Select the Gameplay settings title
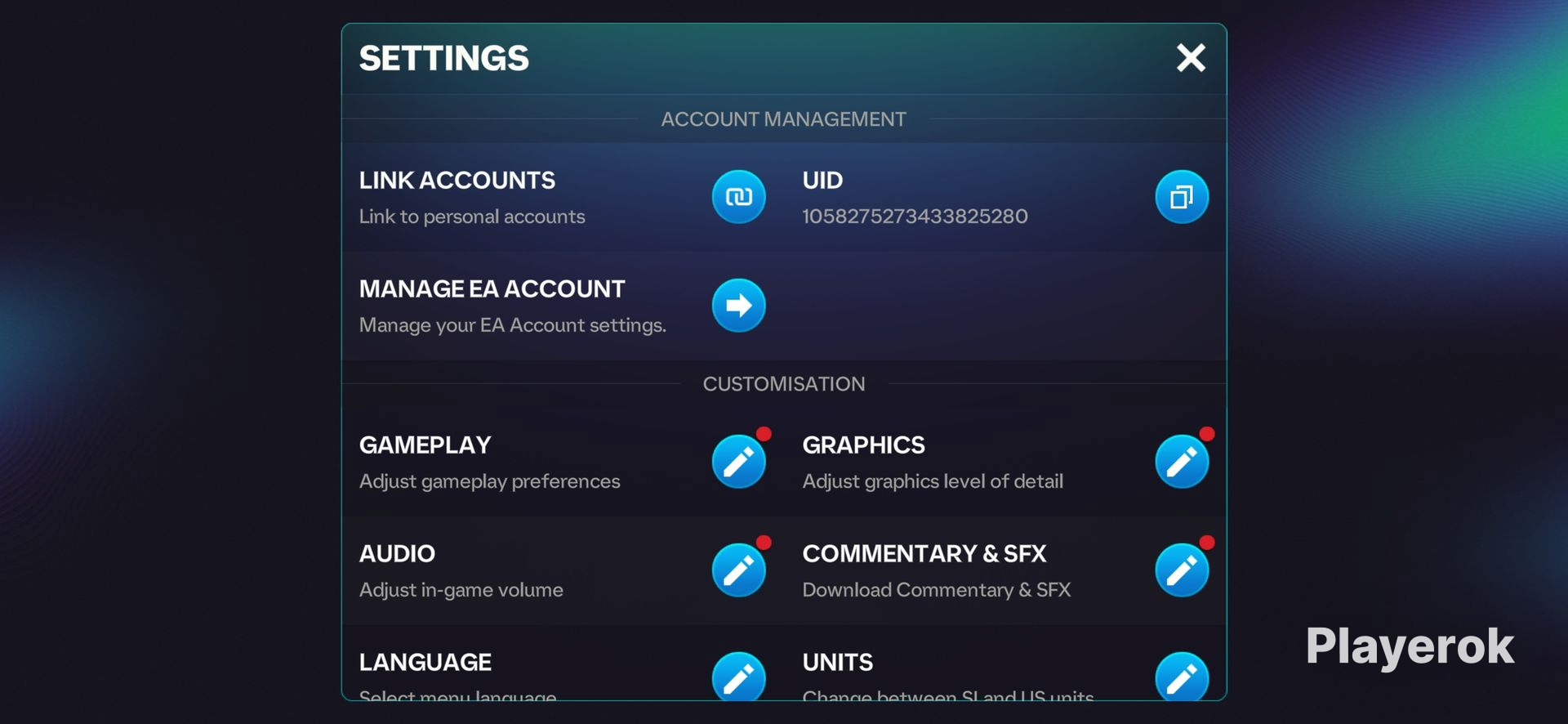 pyautogui.click(x=425, y=445)
